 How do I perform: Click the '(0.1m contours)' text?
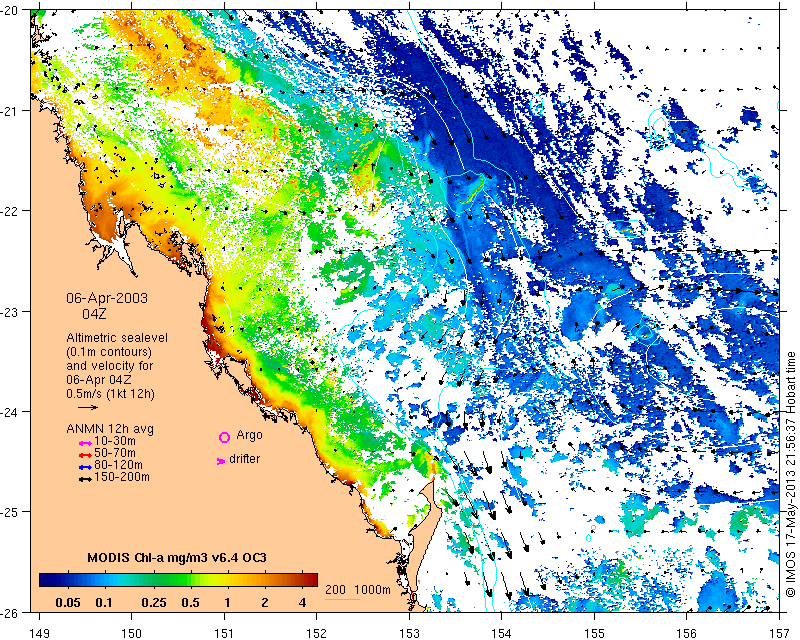[109, 352]
